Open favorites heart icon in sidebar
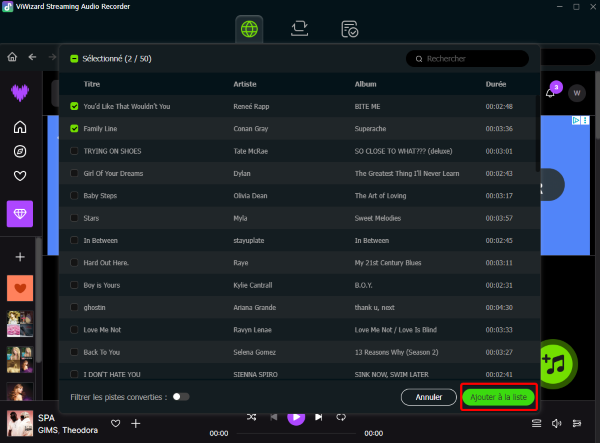This screenshot has height=443, width=600. 20,176
